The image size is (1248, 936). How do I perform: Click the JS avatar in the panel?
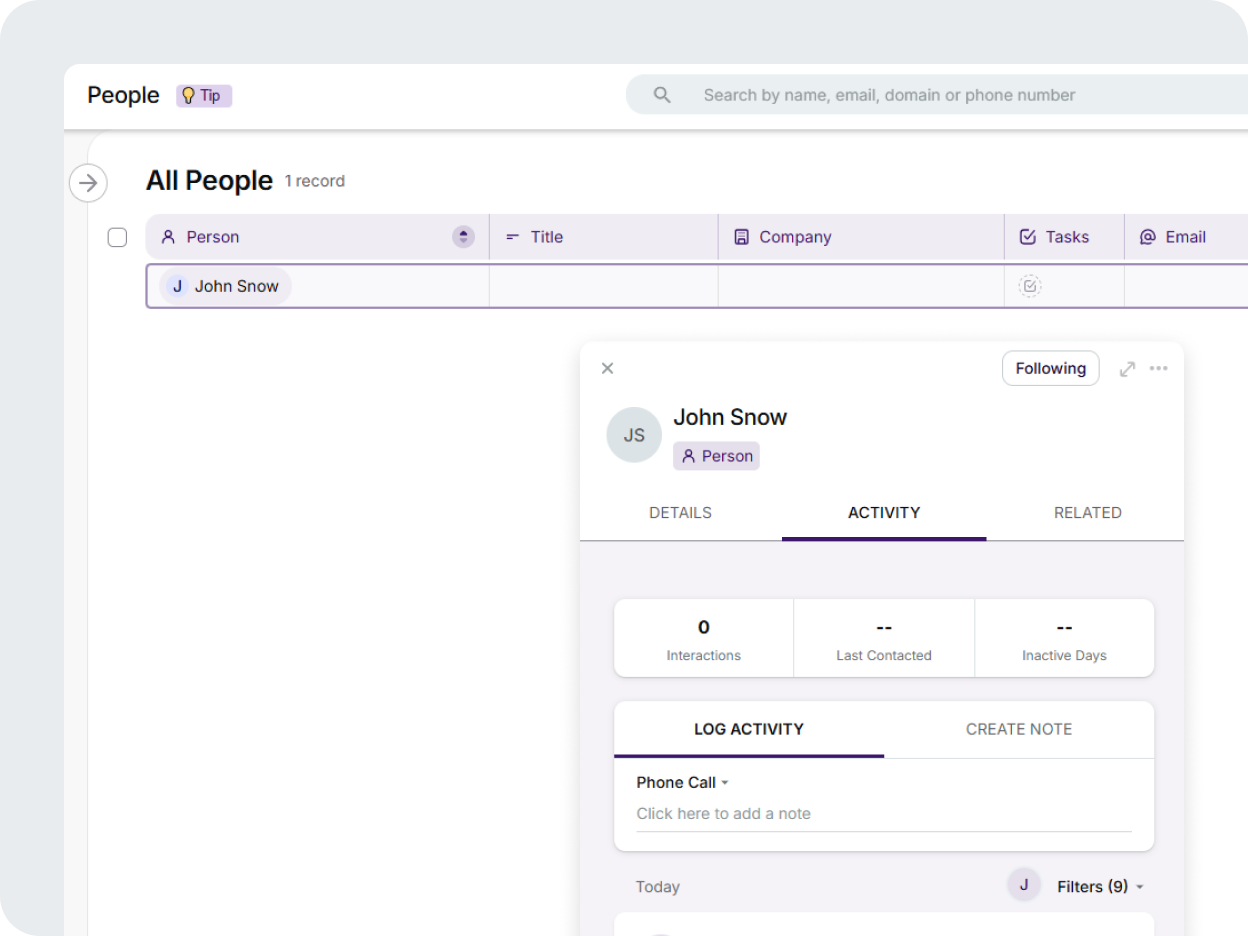pyautogui.click(x=634, y=435)
